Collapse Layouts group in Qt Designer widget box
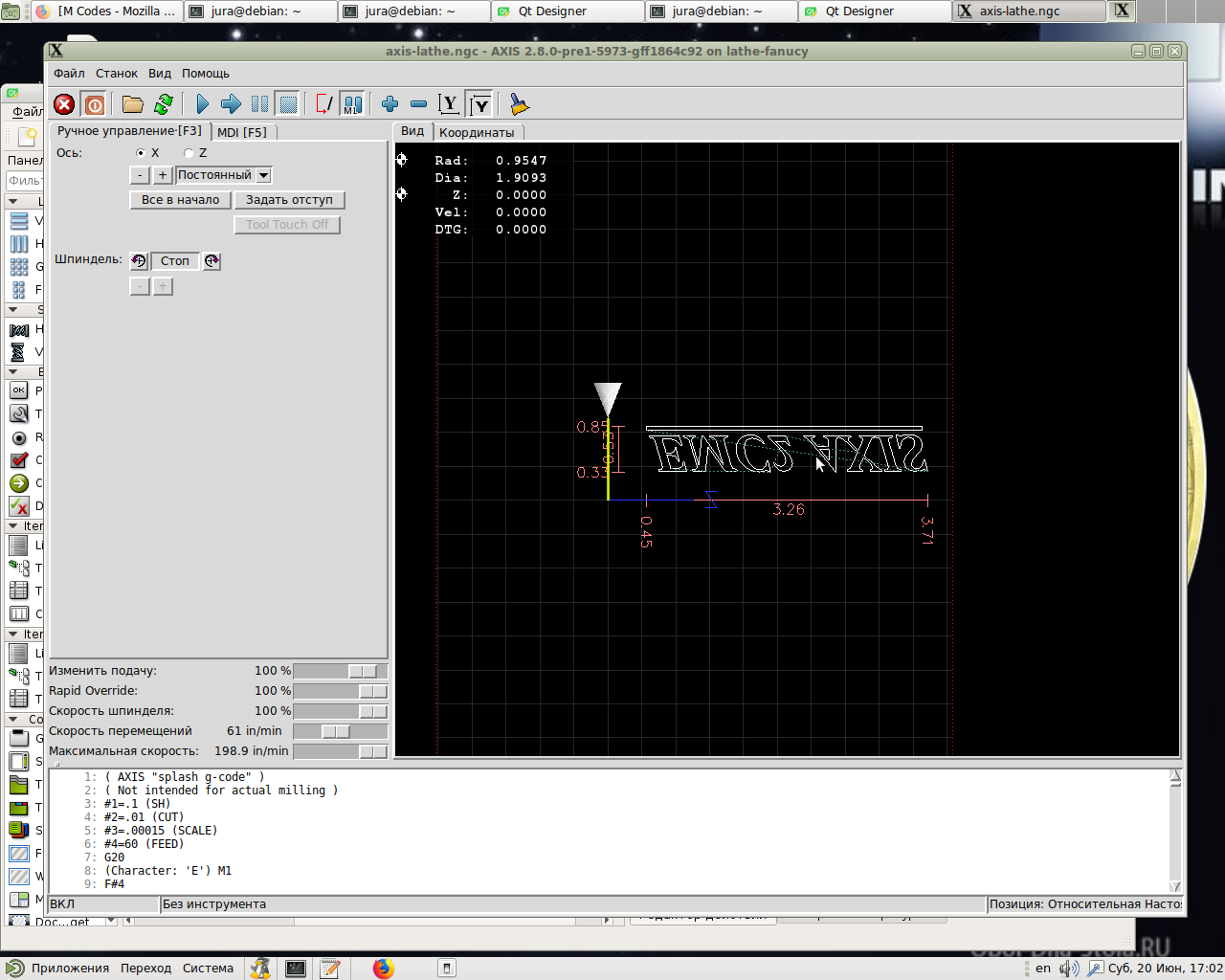This screenshot has height=980, width=1225. tap(12, 201)
